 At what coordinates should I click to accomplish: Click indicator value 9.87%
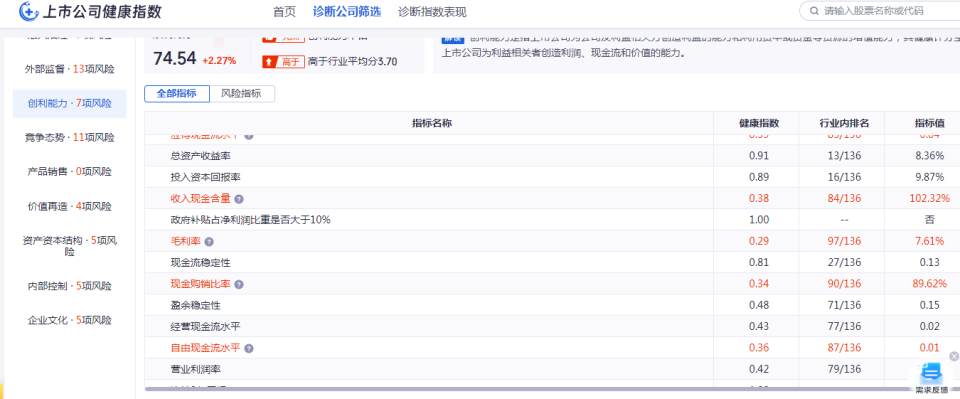point(929,177)
